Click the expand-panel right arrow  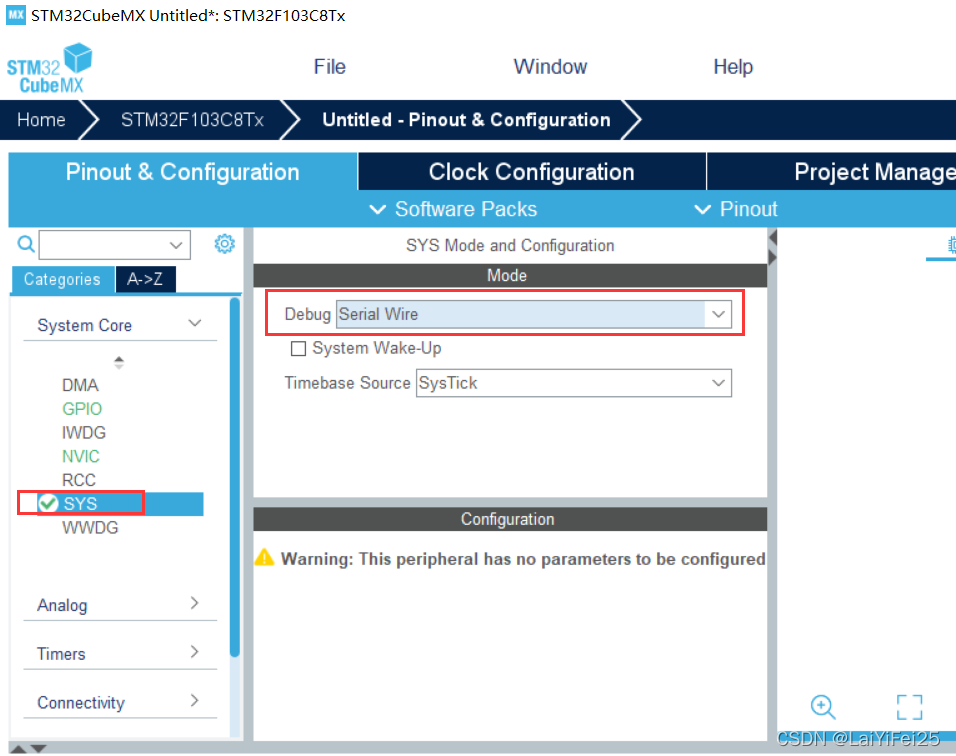pos(772,257)
